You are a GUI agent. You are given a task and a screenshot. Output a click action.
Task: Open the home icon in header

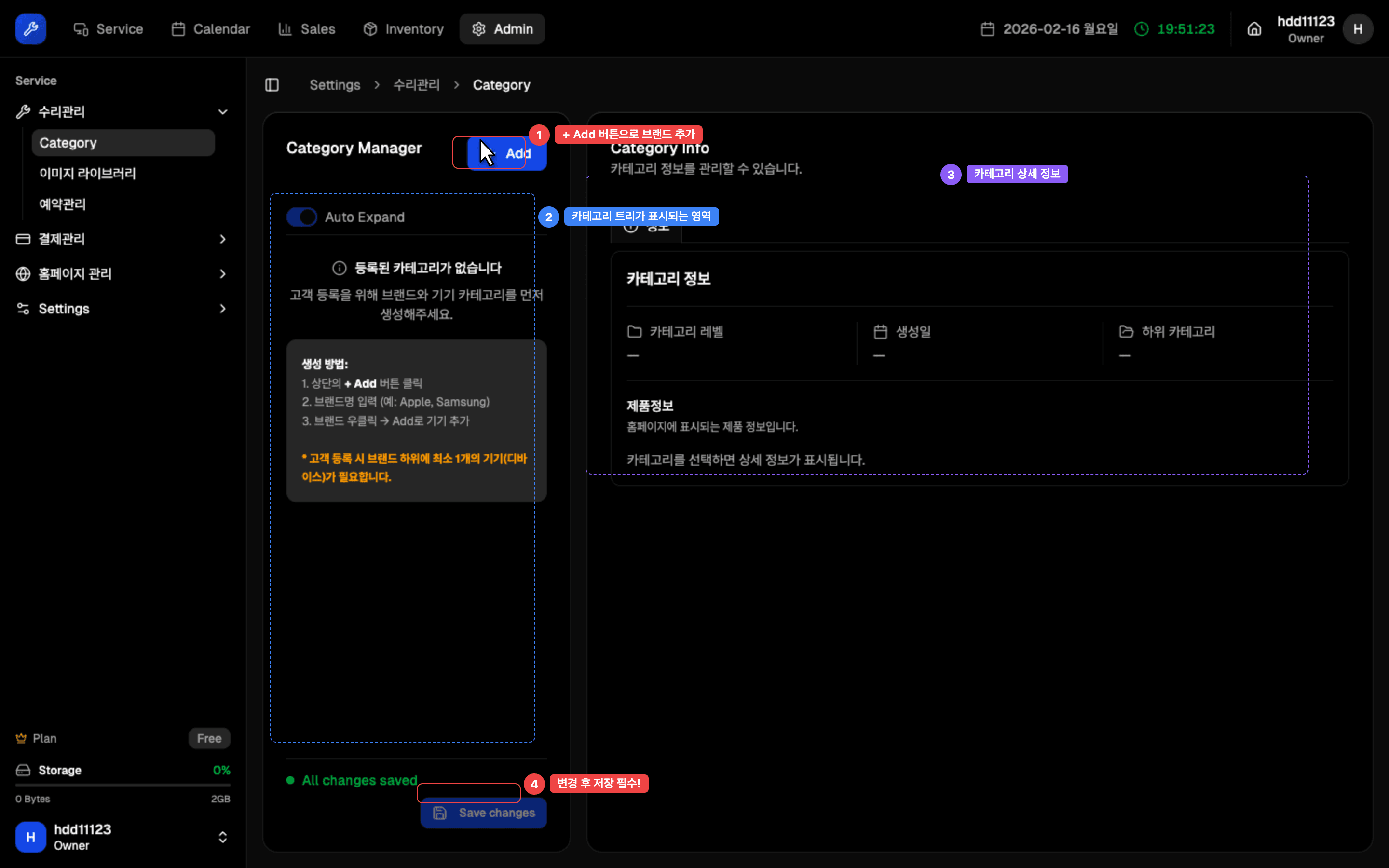(x=1254, y=29)
